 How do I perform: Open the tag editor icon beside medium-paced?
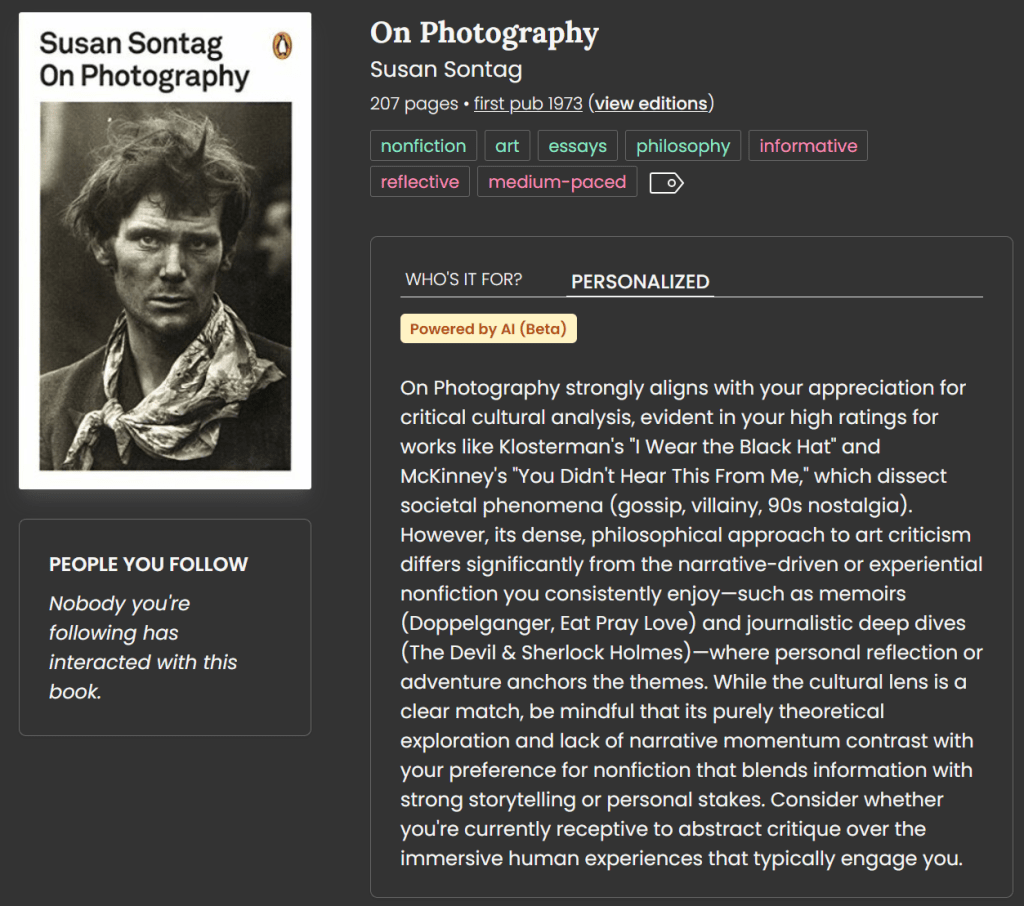pos(668,182)
